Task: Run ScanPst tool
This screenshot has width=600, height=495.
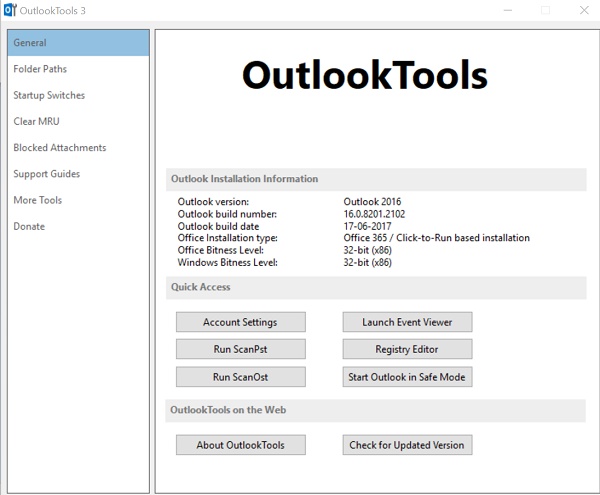Action: pyautogui.click(x=241, y=349)
